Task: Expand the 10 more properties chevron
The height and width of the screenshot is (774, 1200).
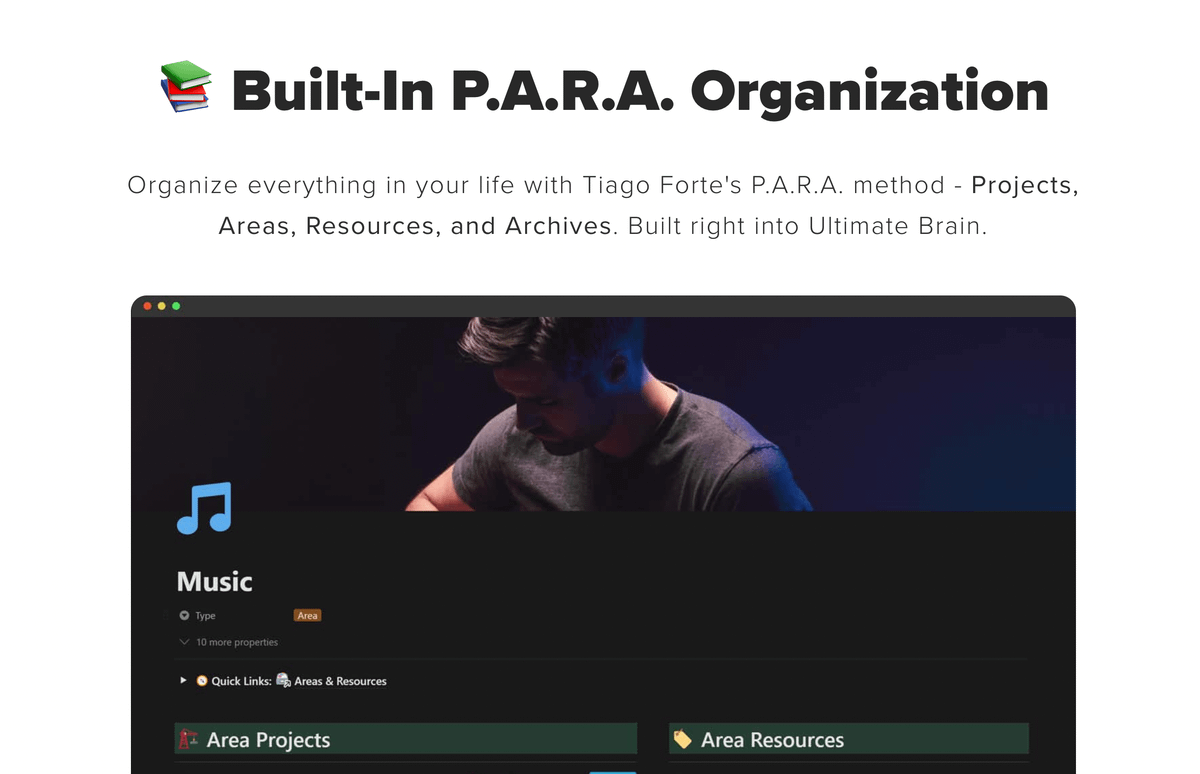Action: coord(184,642)
